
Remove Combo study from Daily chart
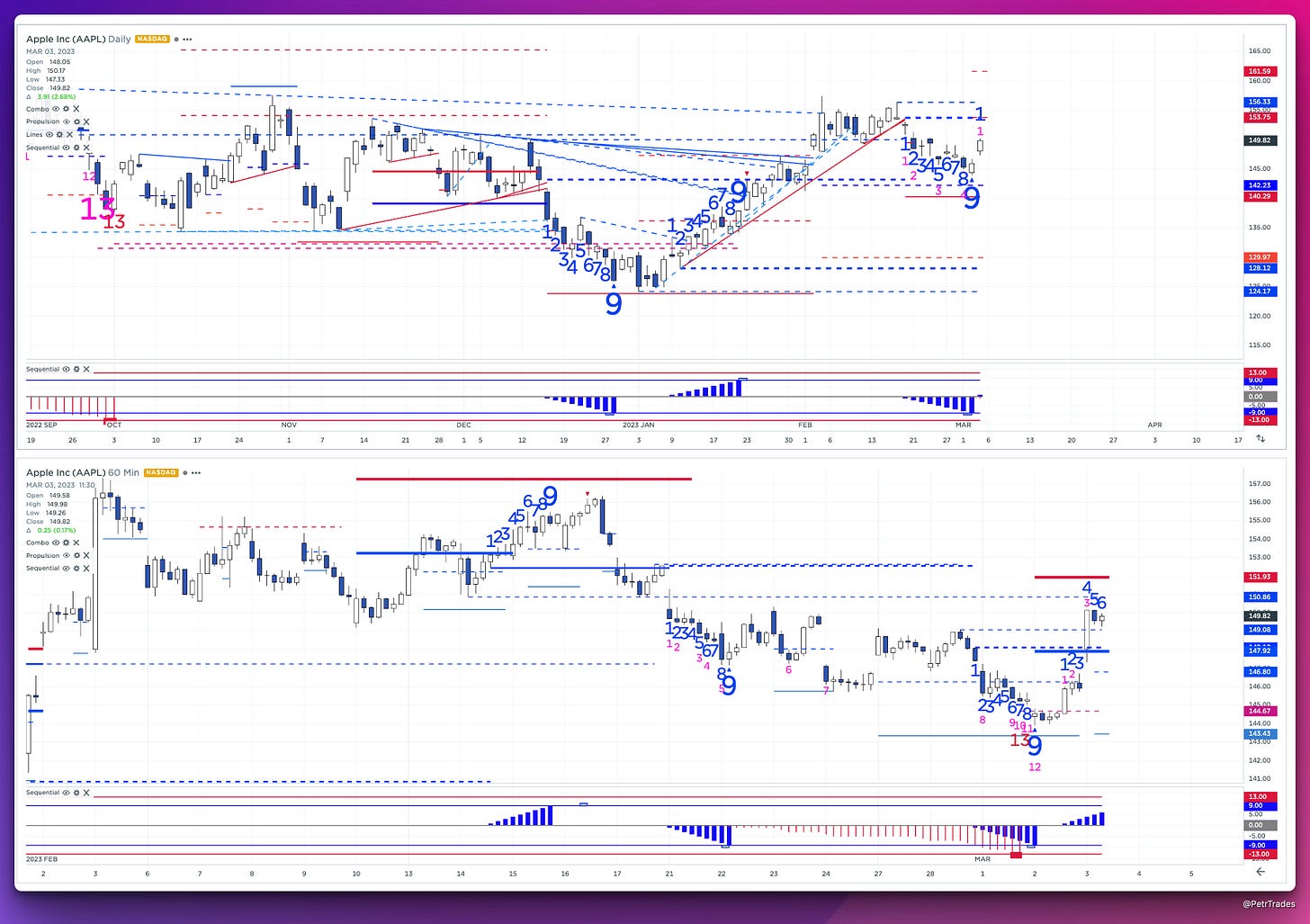click(x=76, y=109)
